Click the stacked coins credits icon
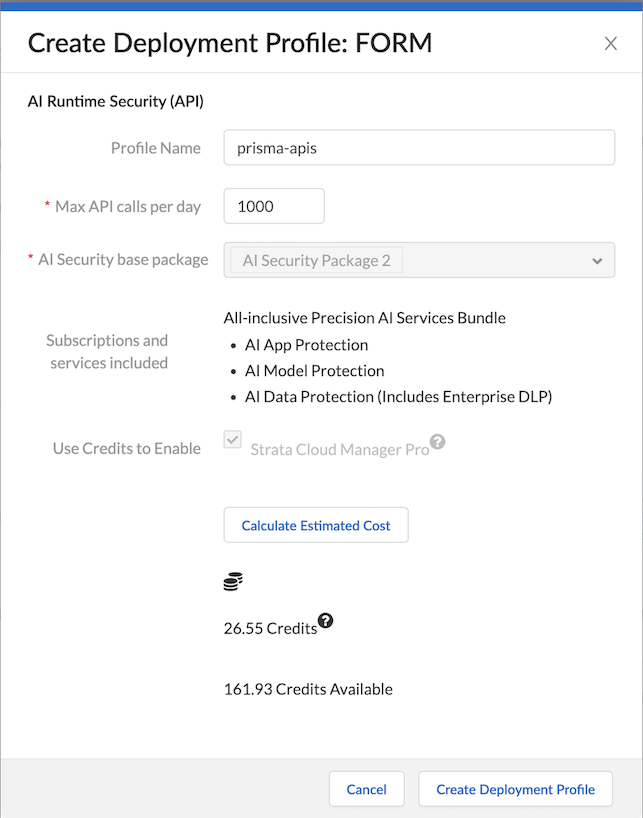 [x=233, y=582]
